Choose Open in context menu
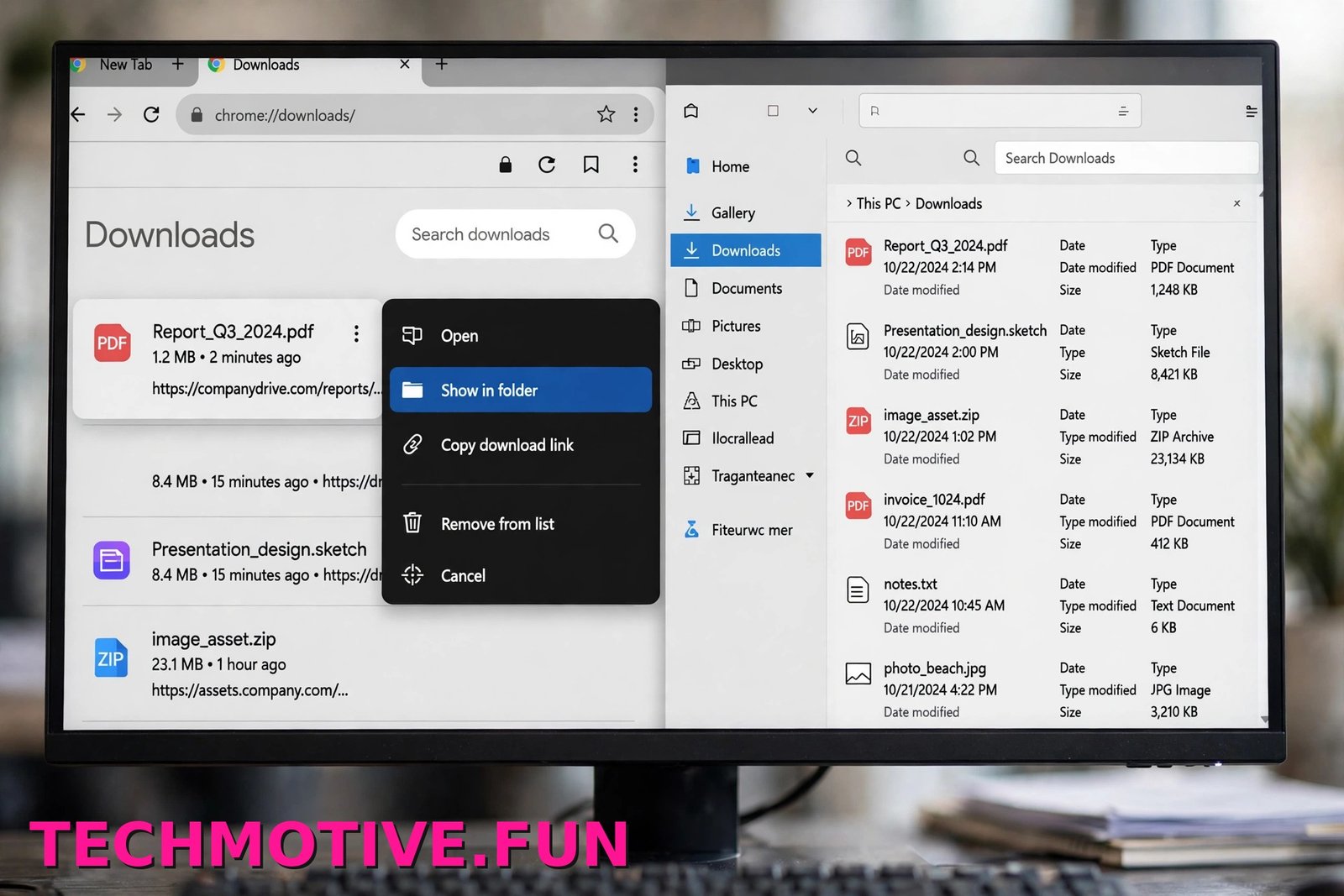 (521, 336)
